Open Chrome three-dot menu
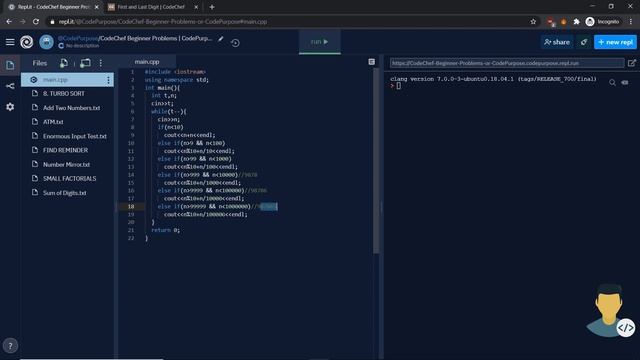This screenshot has height=360, width=640. [631, 22]
